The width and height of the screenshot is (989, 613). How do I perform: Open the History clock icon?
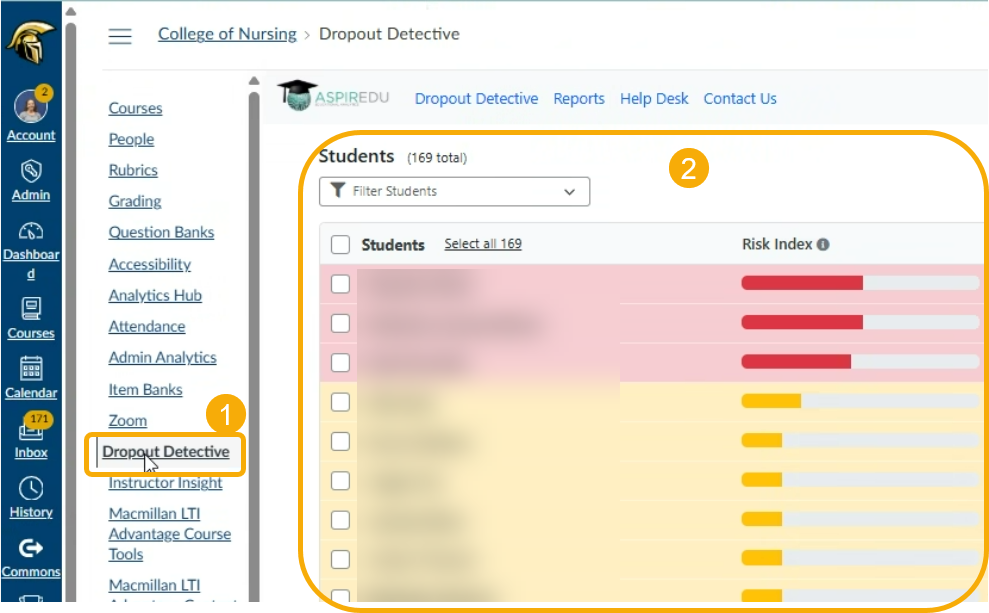(30, 489)
